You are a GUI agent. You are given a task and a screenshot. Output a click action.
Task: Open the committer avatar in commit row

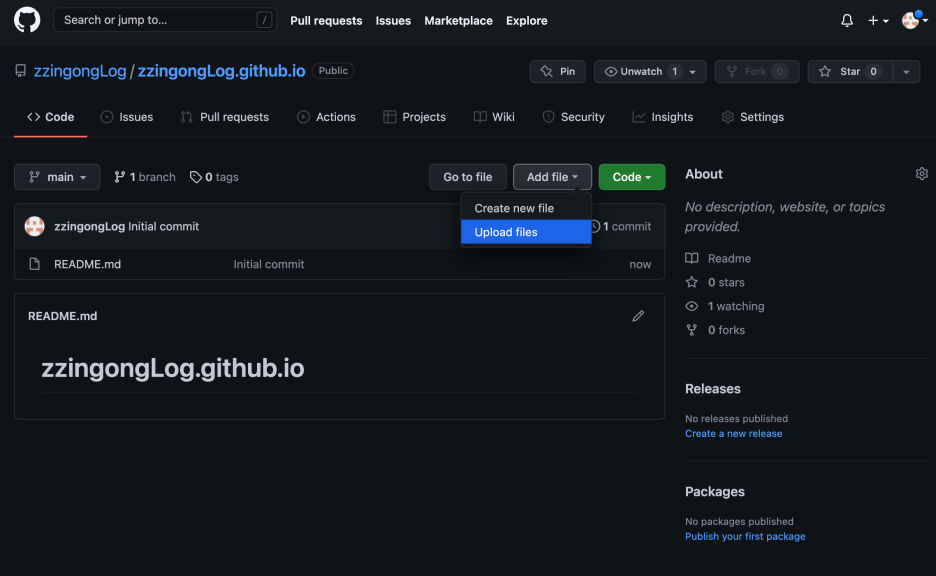[35, 226]
